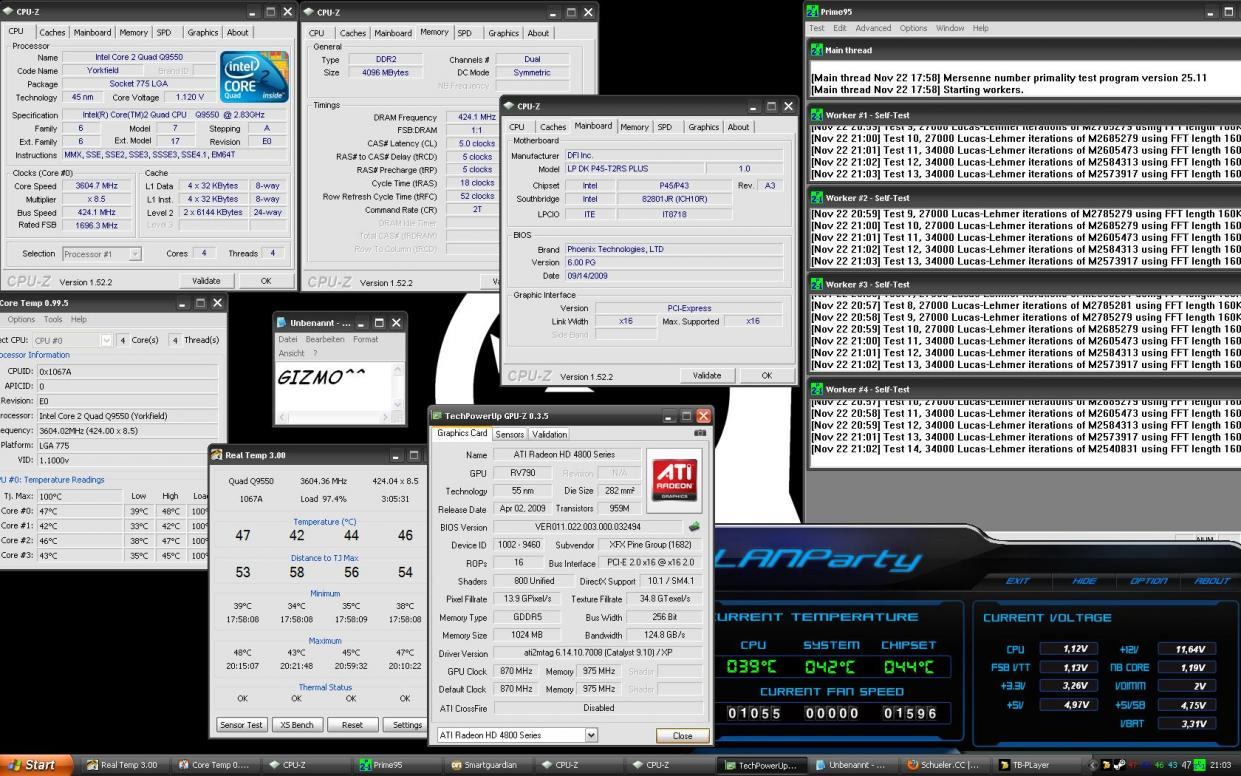Screen dimensions: 1241x776
Task: Click OK in the CPU-Z processor window
Action: click(x=266, y=281)
